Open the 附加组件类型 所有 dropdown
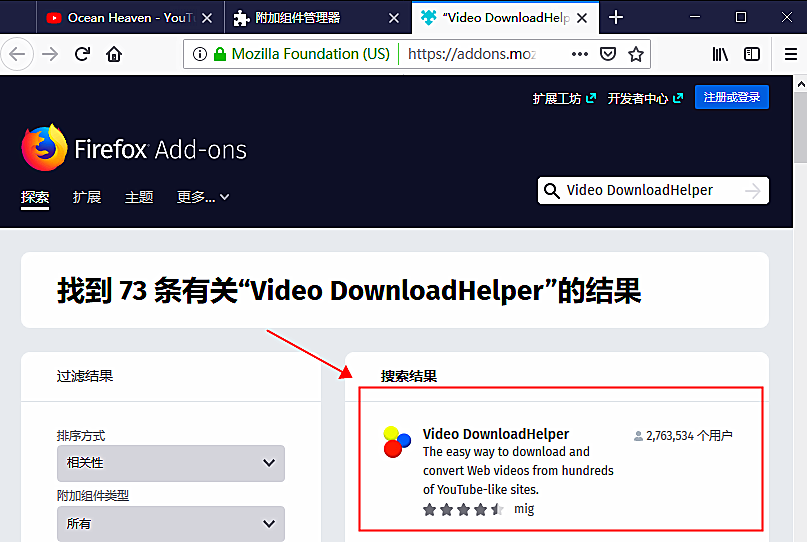Viewport: 807px width, 542px height. tap(171, 523)
